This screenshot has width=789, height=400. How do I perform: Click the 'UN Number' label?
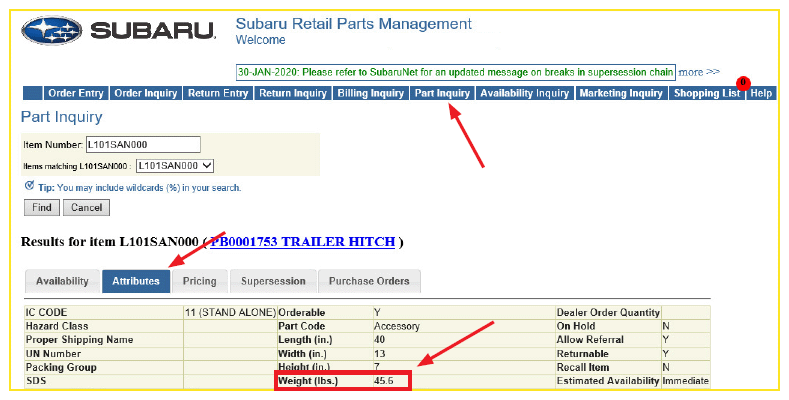53,354
